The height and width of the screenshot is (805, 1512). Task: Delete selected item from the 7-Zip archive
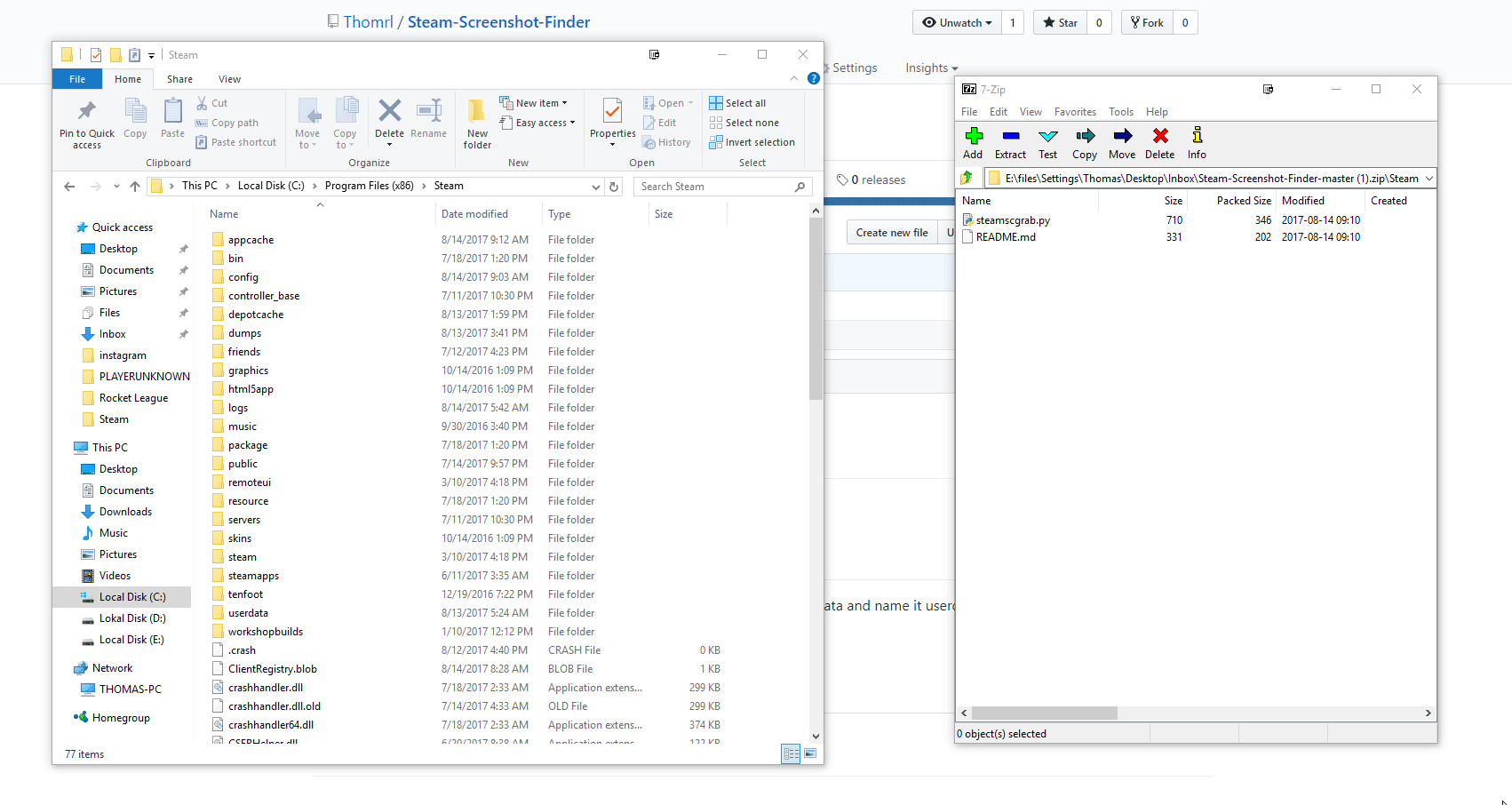click(x=1159, y=141)
